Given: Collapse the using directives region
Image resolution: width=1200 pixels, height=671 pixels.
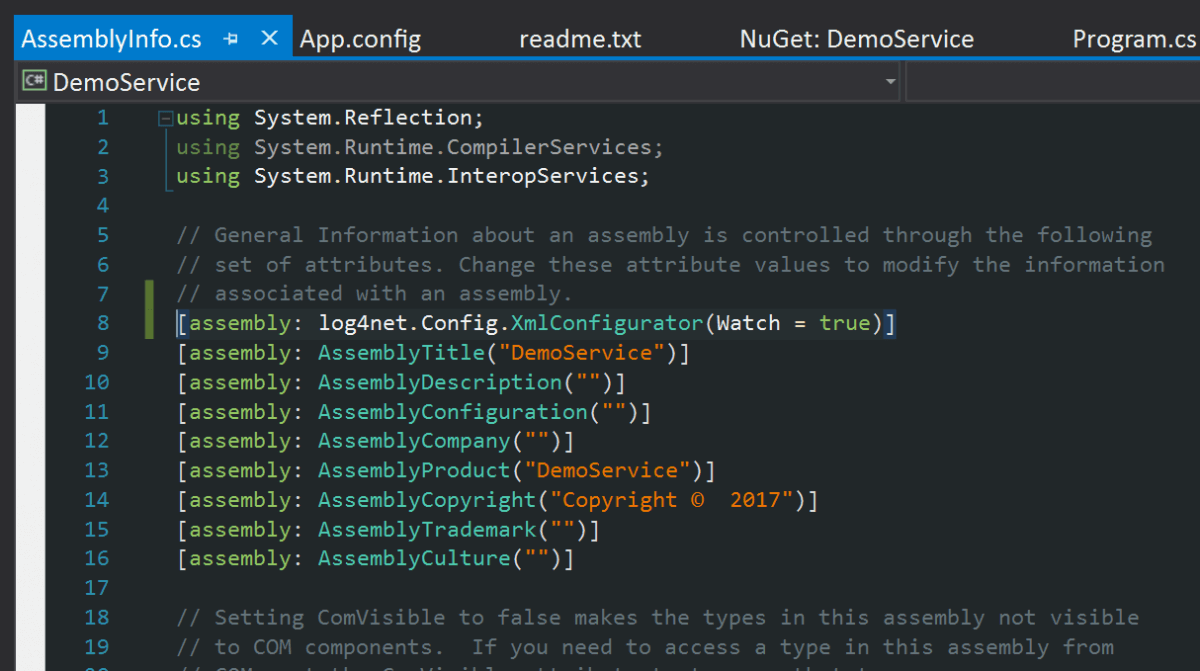Looking at the screenshot, I should tap(163, 117).
